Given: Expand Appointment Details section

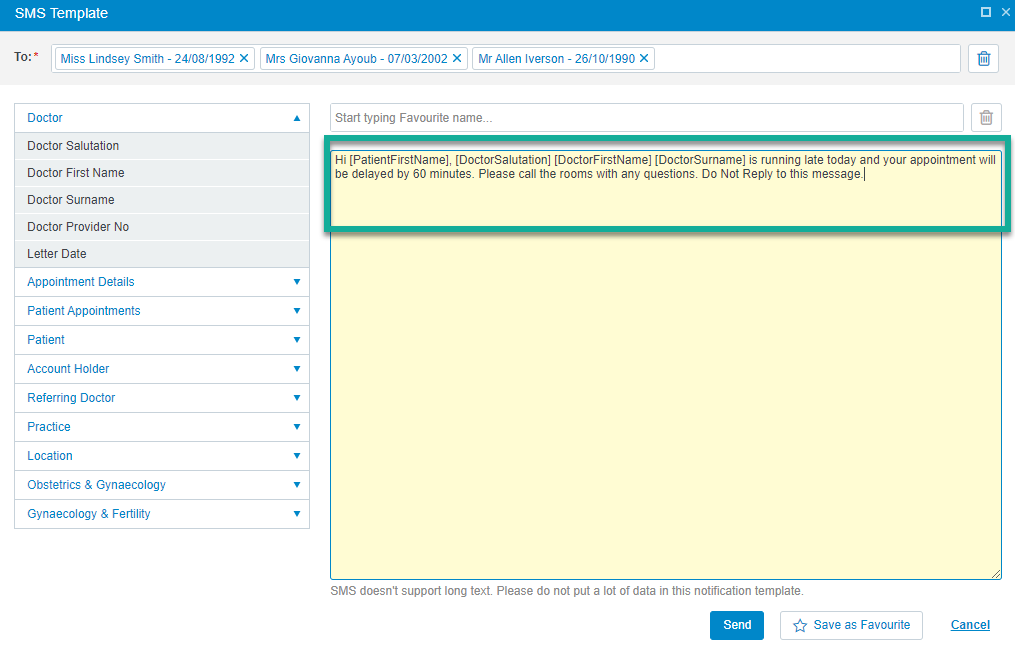Looking at the screenshot, I should (x=162, y=282).
